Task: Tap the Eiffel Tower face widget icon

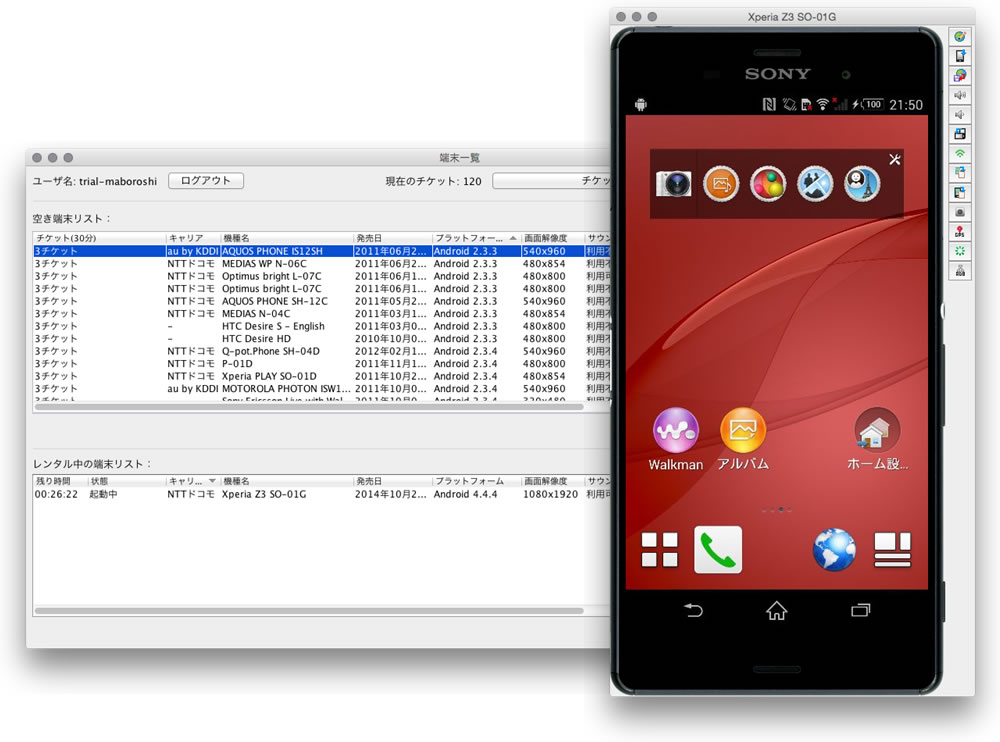Action: pos(862,184)
